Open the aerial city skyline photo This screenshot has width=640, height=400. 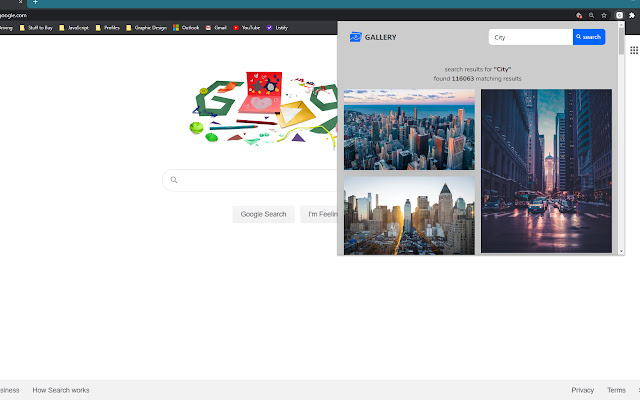(409, 129)
